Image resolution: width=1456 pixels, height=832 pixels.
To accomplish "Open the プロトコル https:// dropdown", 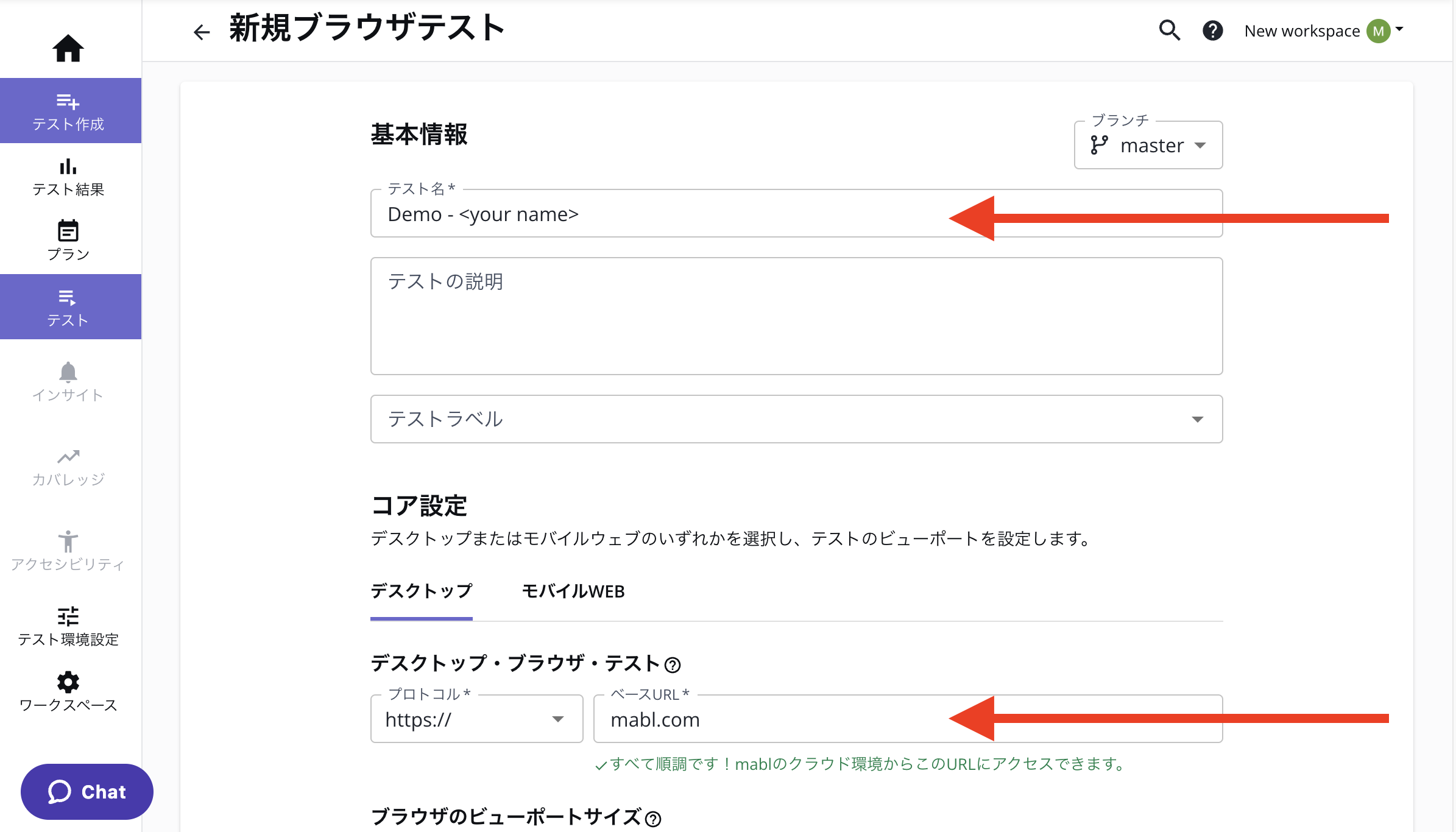I will (x=476, y=719).
